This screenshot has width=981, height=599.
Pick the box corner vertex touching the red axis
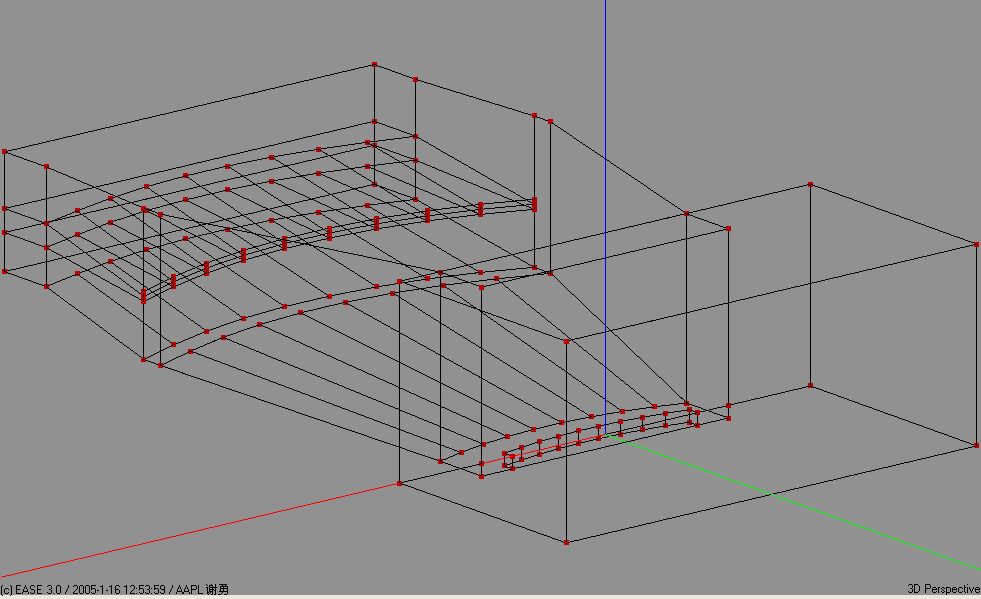[x=400, y=483]
